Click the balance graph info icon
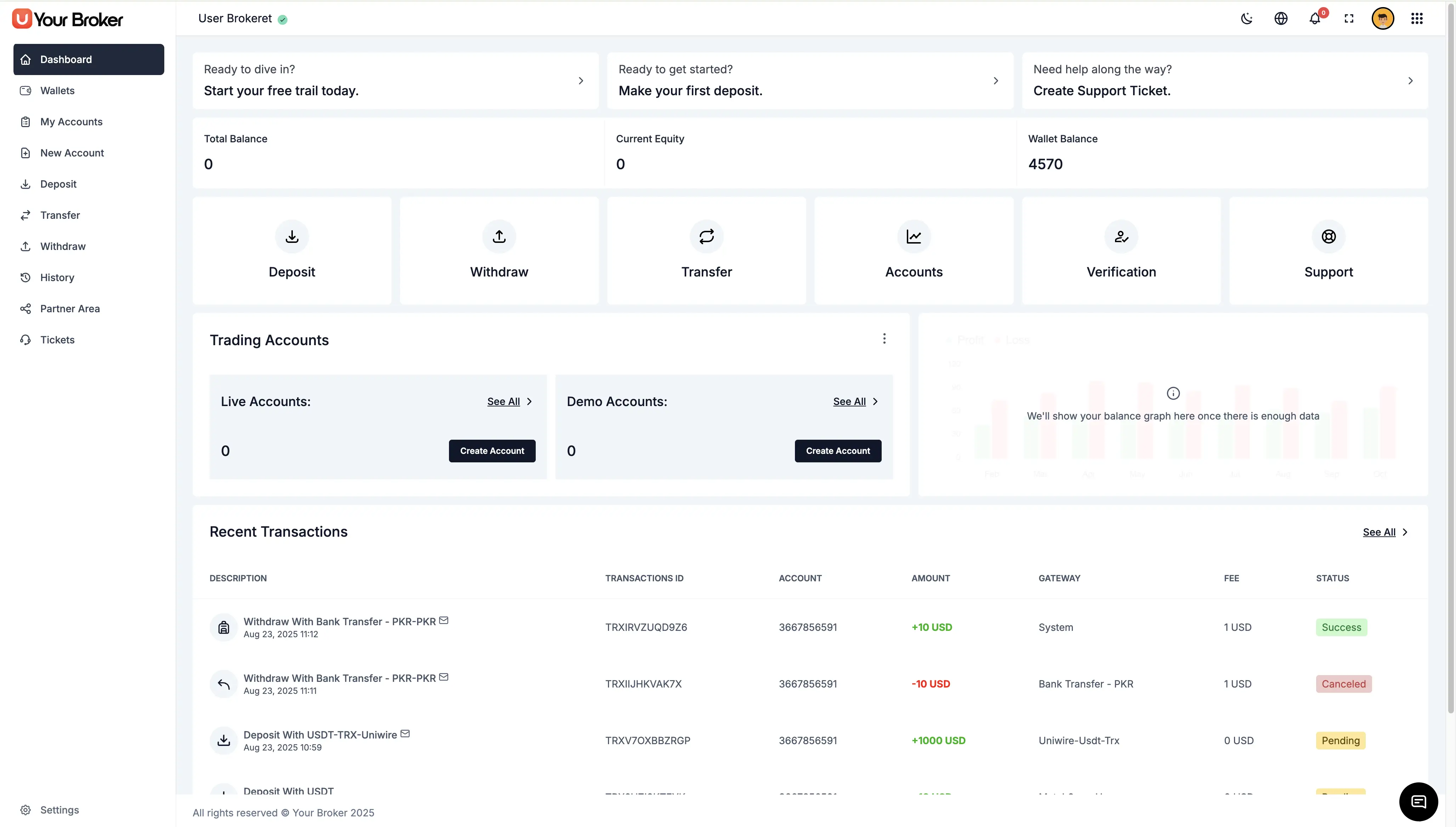Viewport: 1456px width, 827px height. tap(1173, 393)
